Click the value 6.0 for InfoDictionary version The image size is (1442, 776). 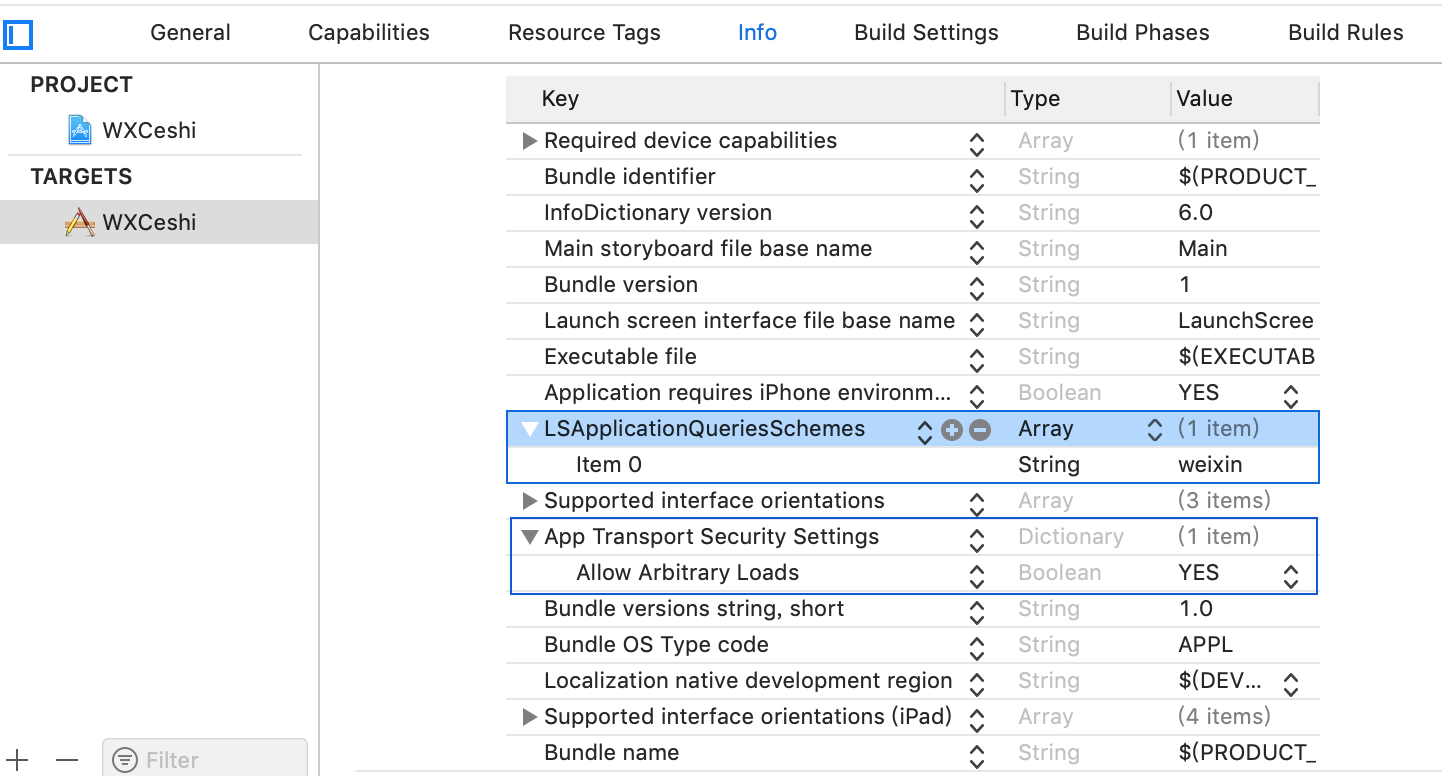tap(1195, 213)
